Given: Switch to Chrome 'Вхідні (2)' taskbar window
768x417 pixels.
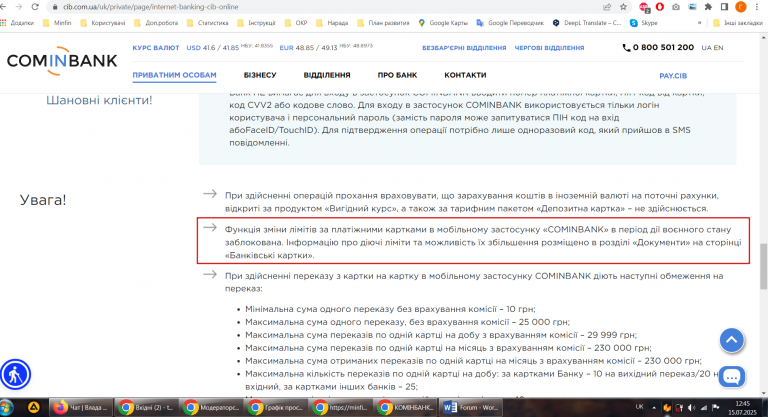Looking at the screenshot, I should [145, 407].
